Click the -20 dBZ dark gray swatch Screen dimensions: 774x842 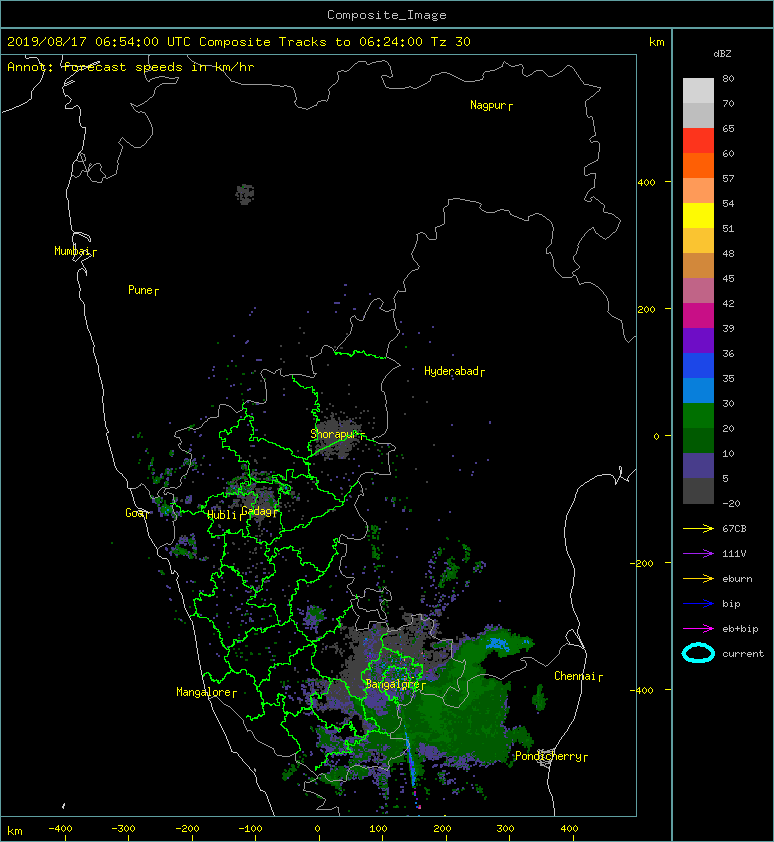pyautogui.click(x=698, y=491)
